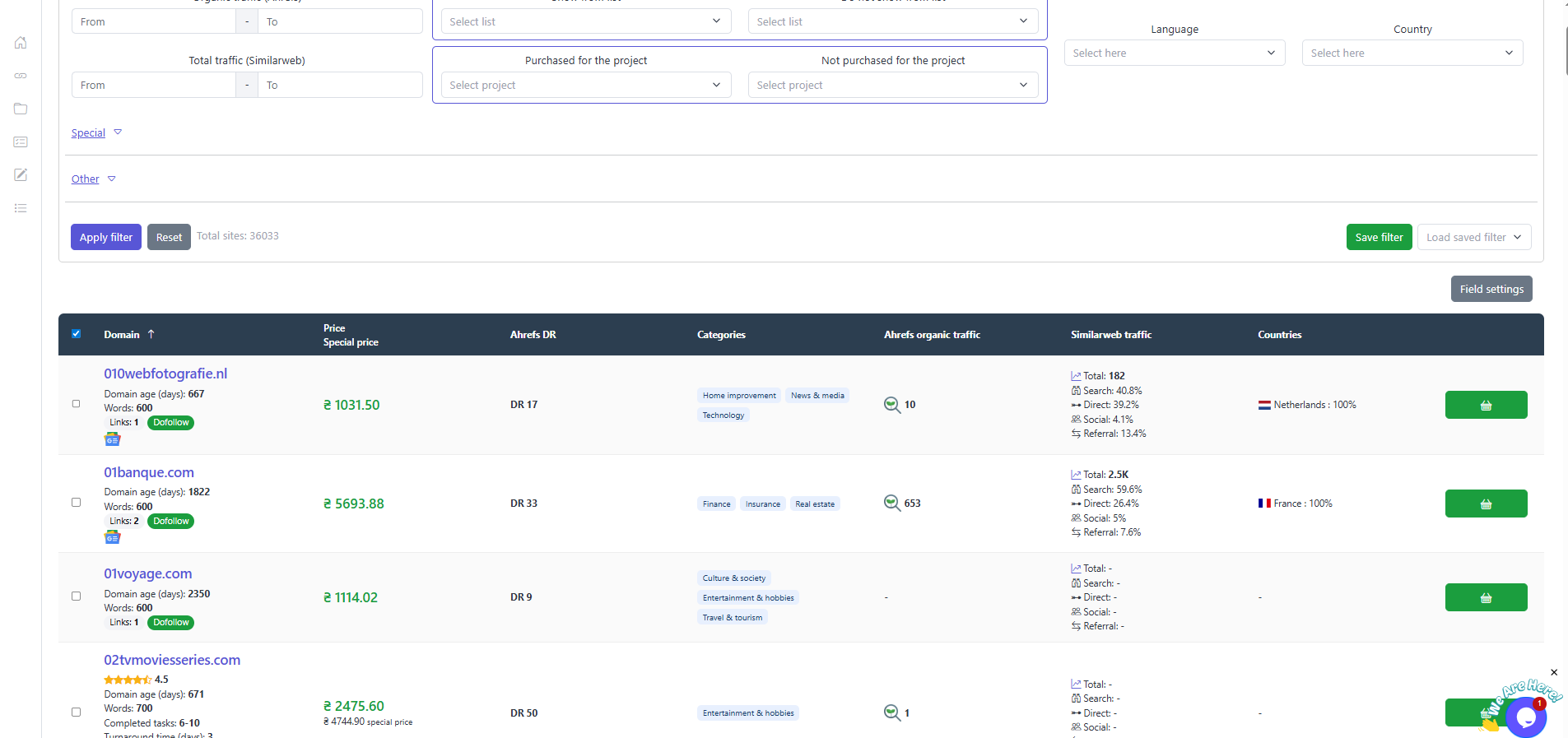This screenshot has height=738, width=1568.
Task: Check the box for 010webfotografie.nl row
Action: [77, 404]
